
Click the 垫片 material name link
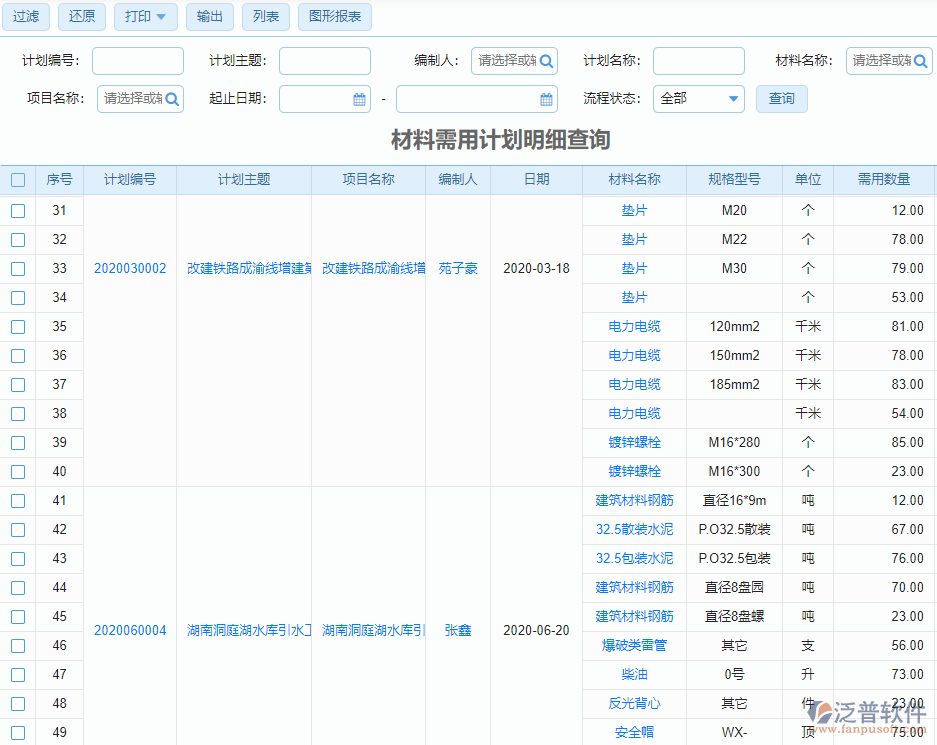coord(634,210)
